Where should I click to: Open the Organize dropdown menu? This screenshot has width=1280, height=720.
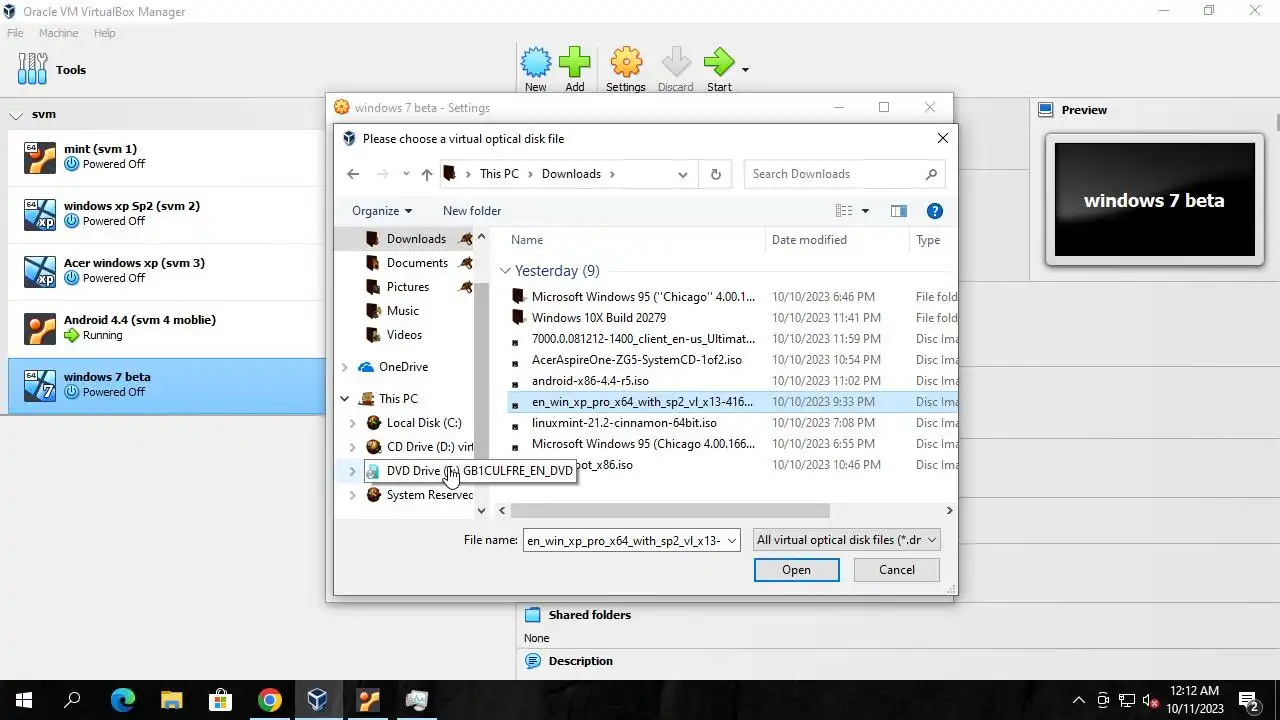(382, 211)
